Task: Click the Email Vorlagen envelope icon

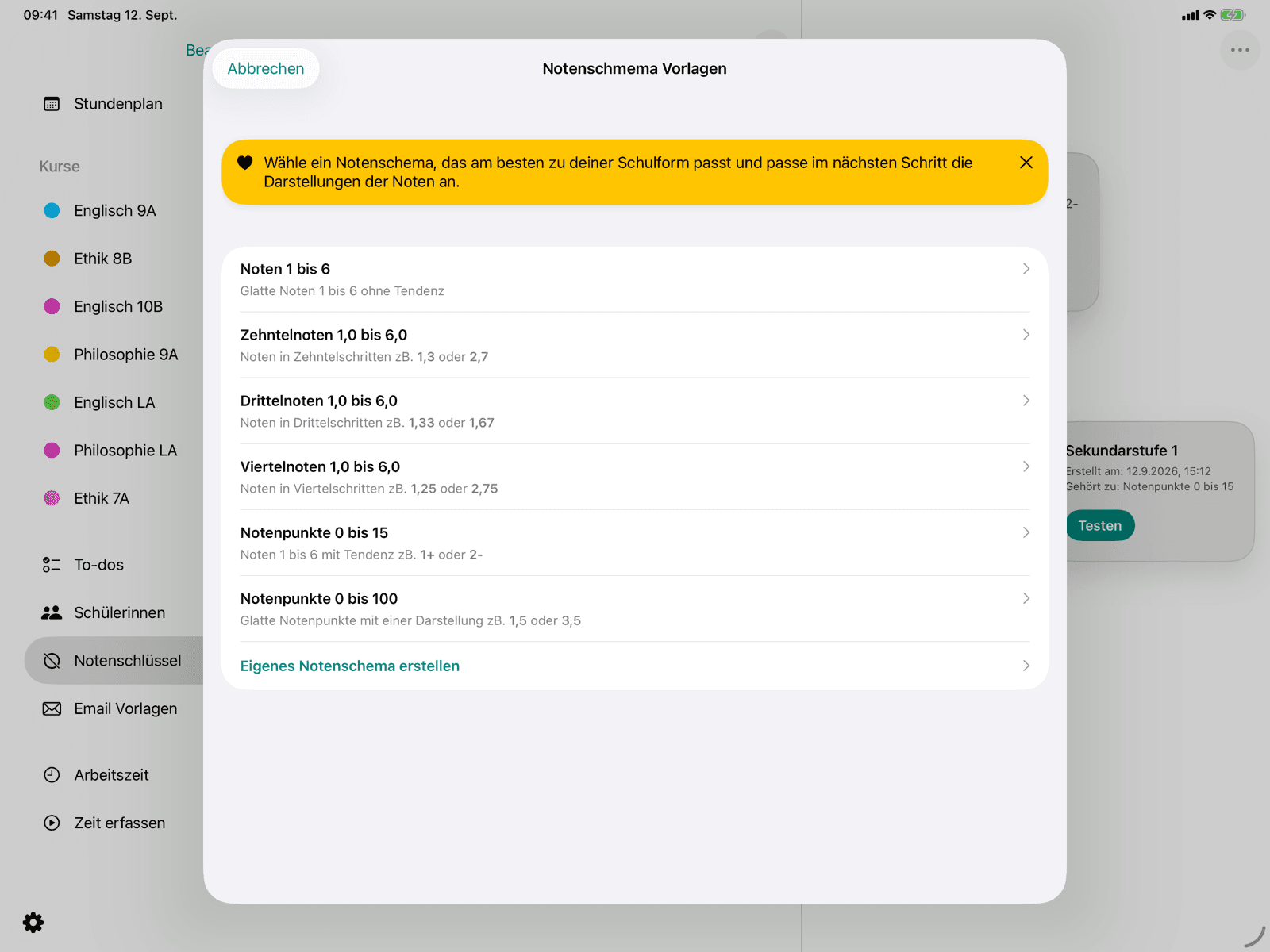Action: 52,708
